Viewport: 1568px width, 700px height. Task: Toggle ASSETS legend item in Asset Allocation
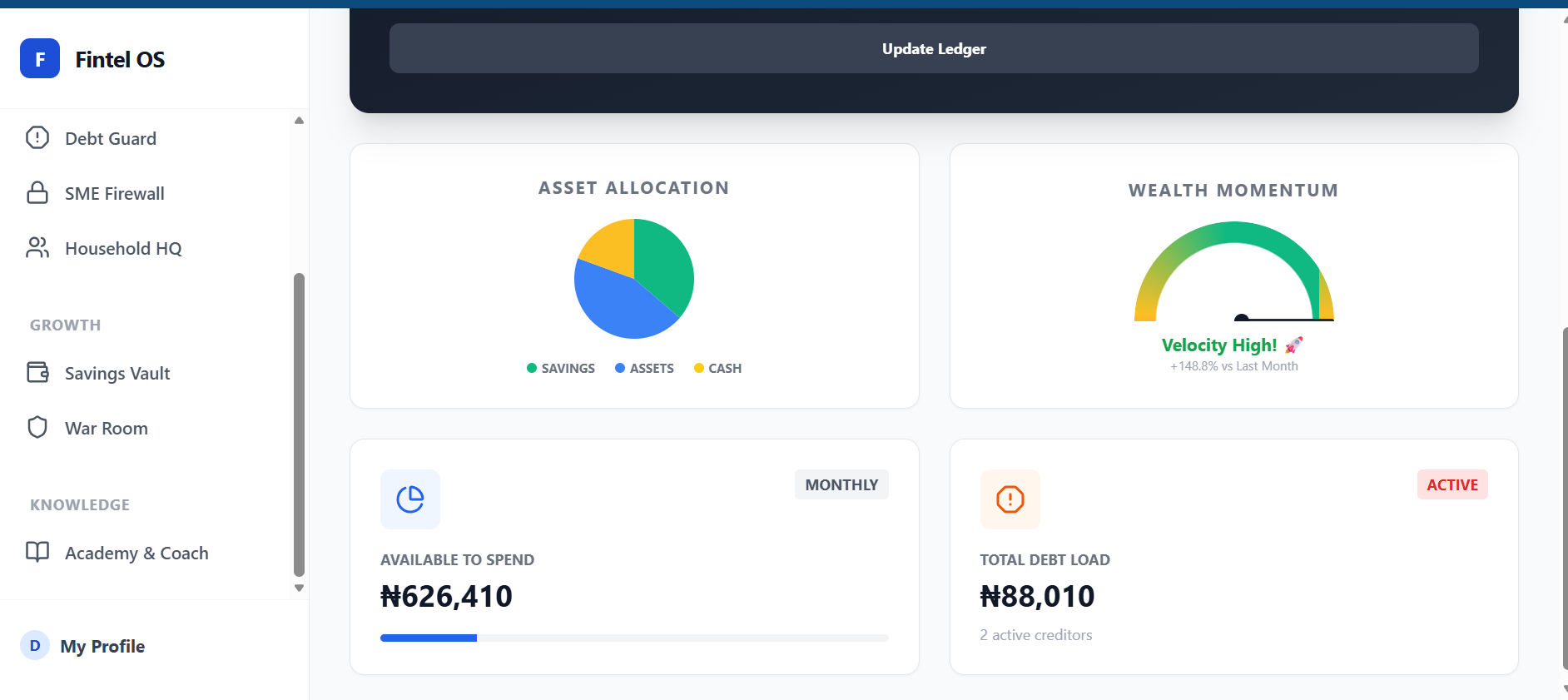click(x=644, y=368)
